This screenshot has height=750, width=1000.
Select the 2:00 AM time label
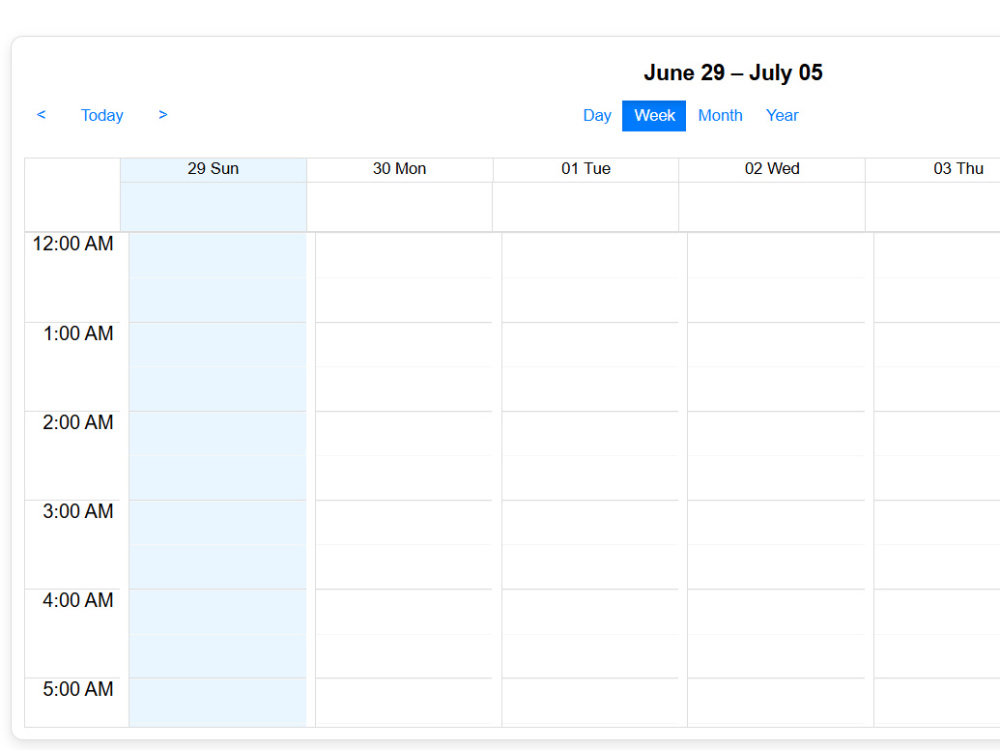pyautogui.click(x=78, y=422)
